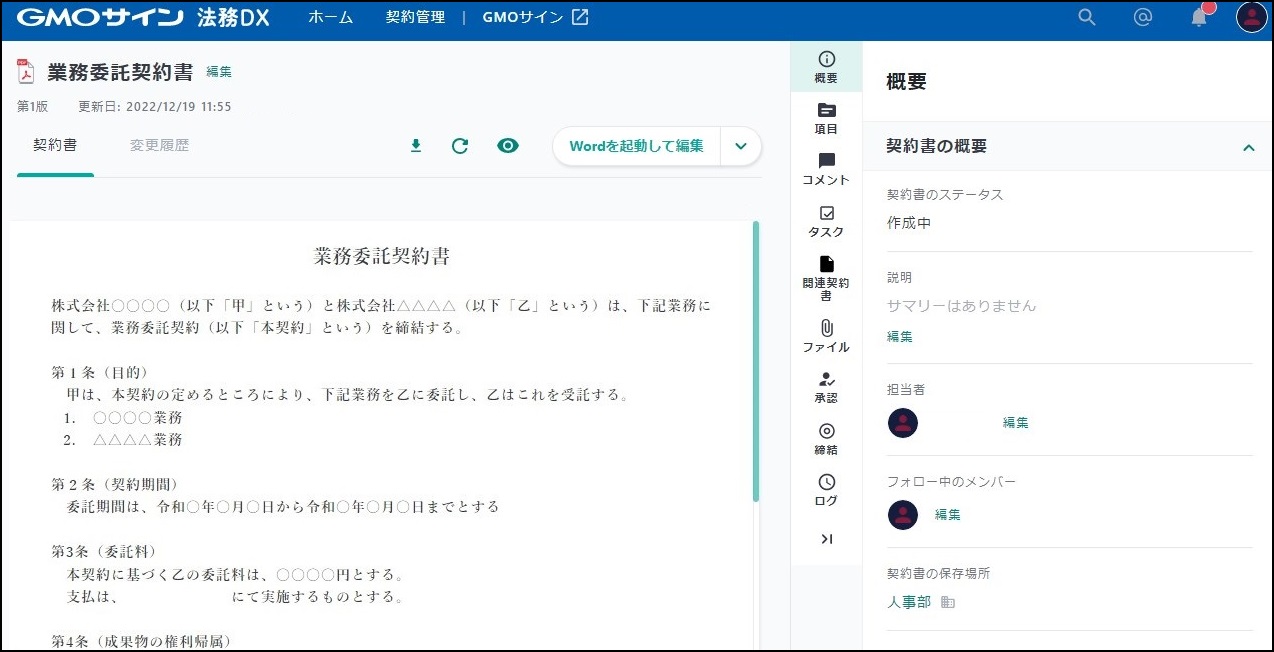Click the 業務委託契約書 heading in document
This screenshot has height=652, width=1274.
[x=382, y=257]
